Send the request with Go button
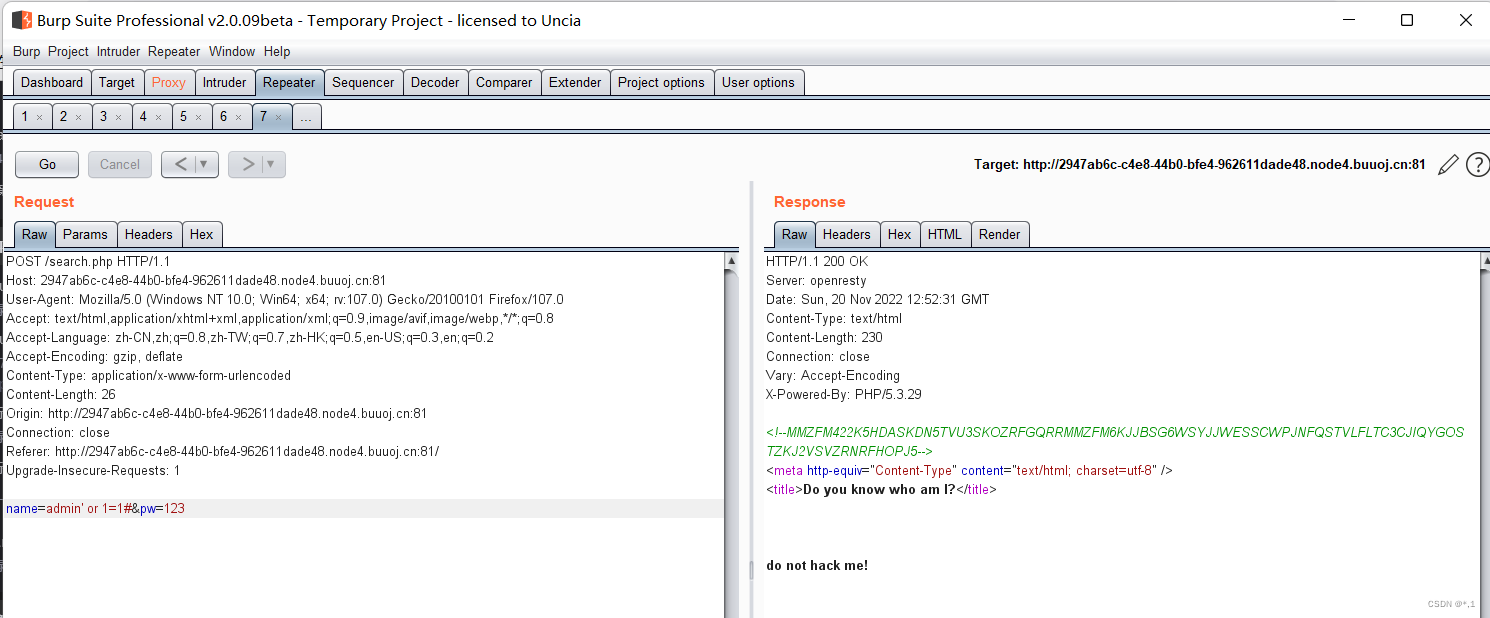Image resolution: width=1490 pixels, height=618 pixels. pos(47,164)
